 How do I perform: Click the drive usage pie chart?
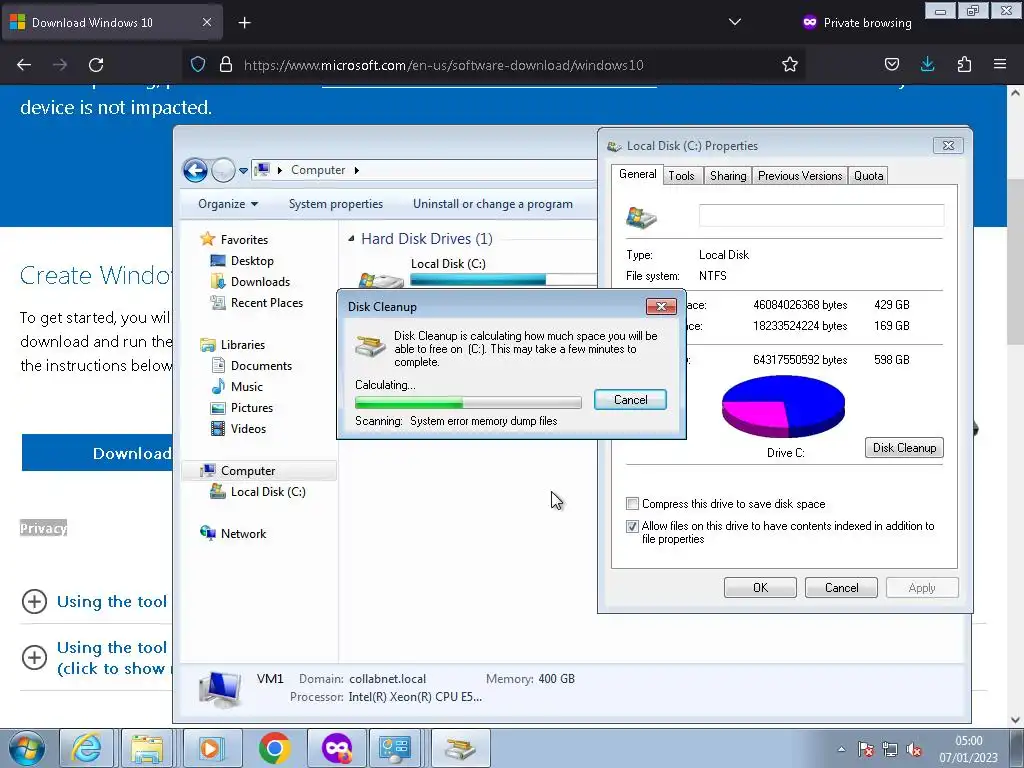click(783, 406)
